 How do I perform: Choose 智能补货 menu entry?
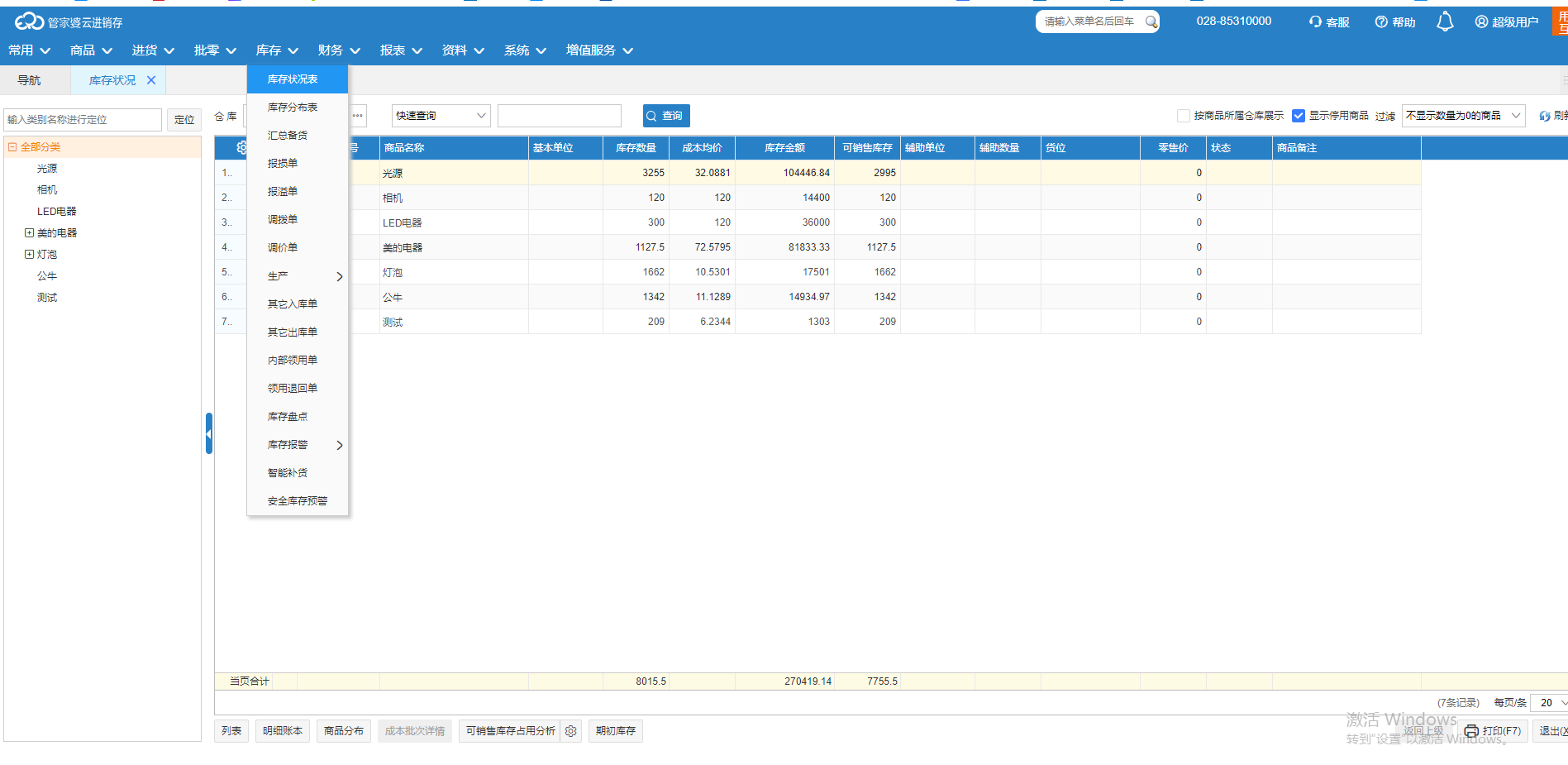298,473
